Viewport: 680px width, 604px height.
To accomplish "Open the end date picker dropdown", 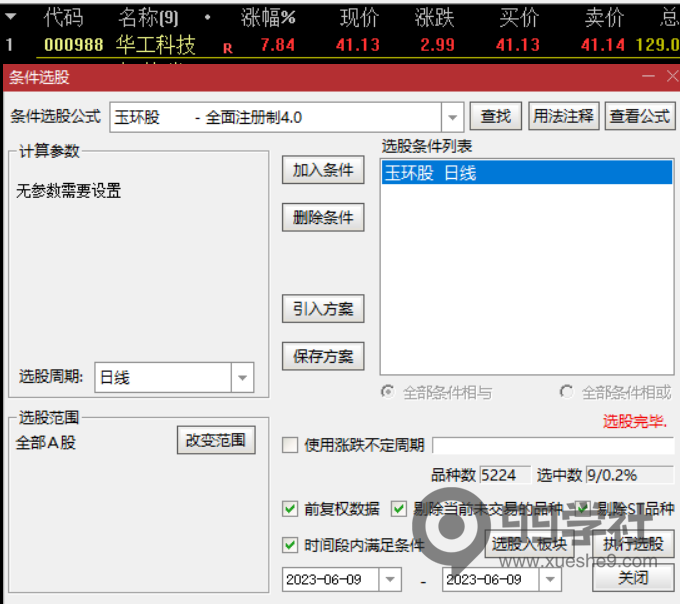I will (550, 580).
